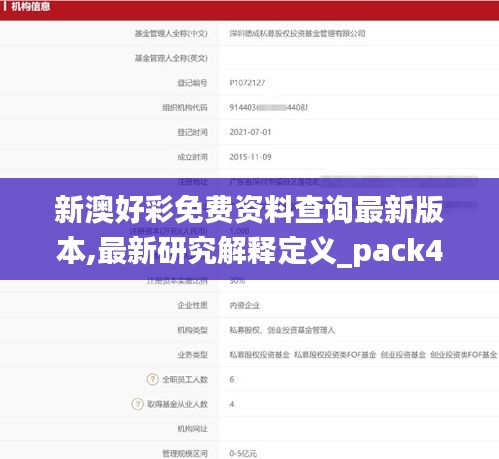Select the Chinese fund manager company name
The width and height of the screenshot is (499, 459).
click(297, 33)
